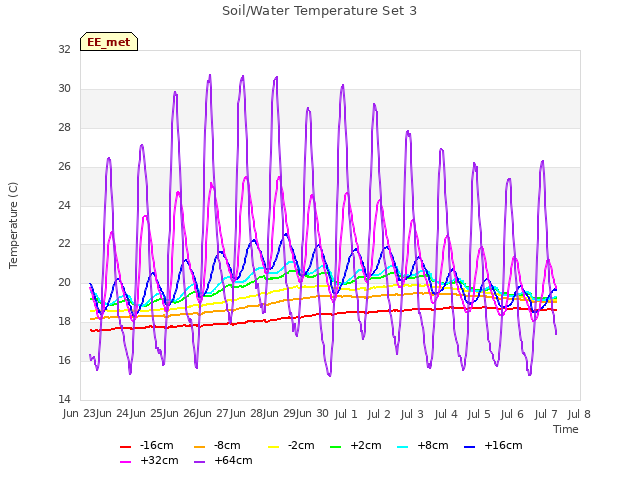Select the -8cm legend label

[227, 445]
